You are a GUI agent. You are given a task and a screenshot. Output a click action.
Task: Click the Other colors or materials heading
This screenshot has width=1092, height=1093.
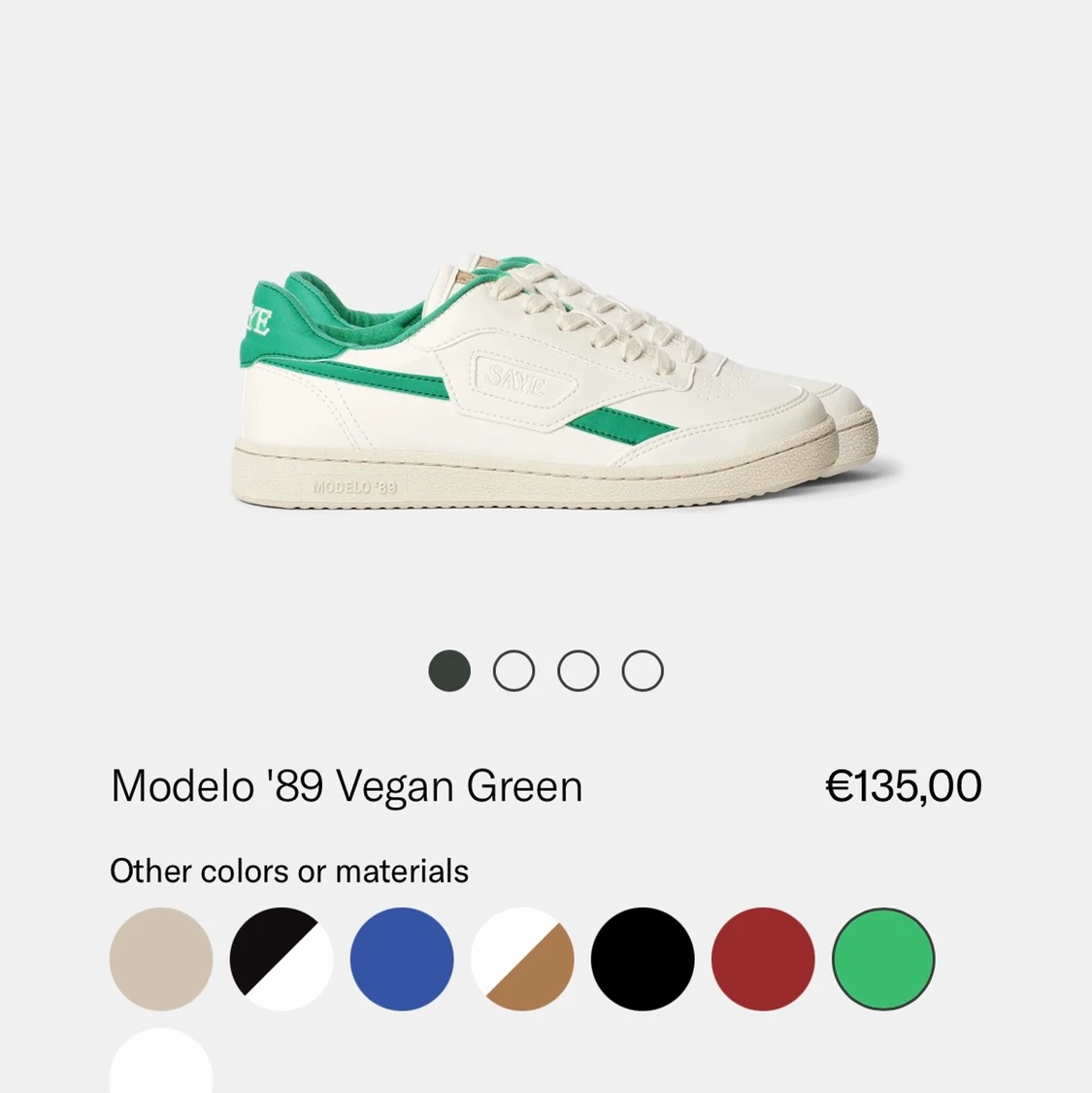pos(289,872)
